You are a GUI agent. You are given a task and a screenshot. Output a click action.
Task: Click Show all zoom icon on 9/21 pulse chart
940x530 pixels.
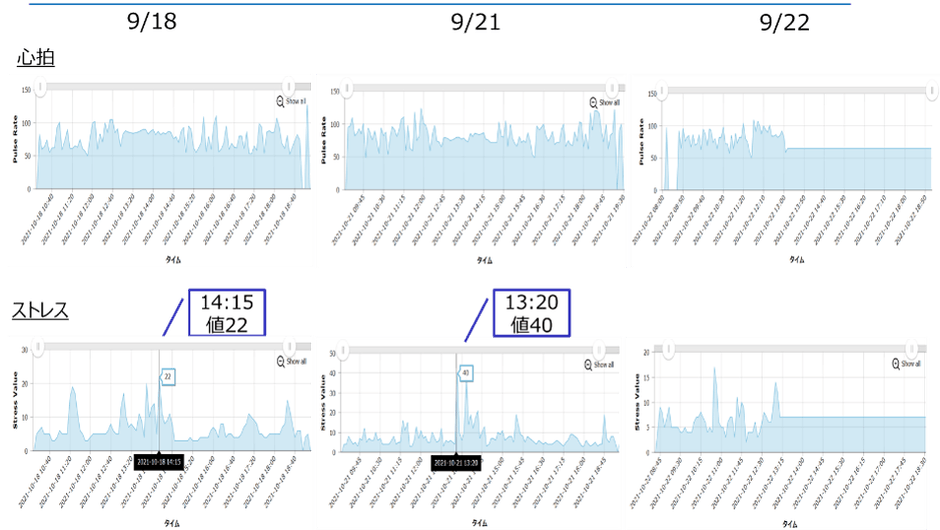(x=593, y=103)
